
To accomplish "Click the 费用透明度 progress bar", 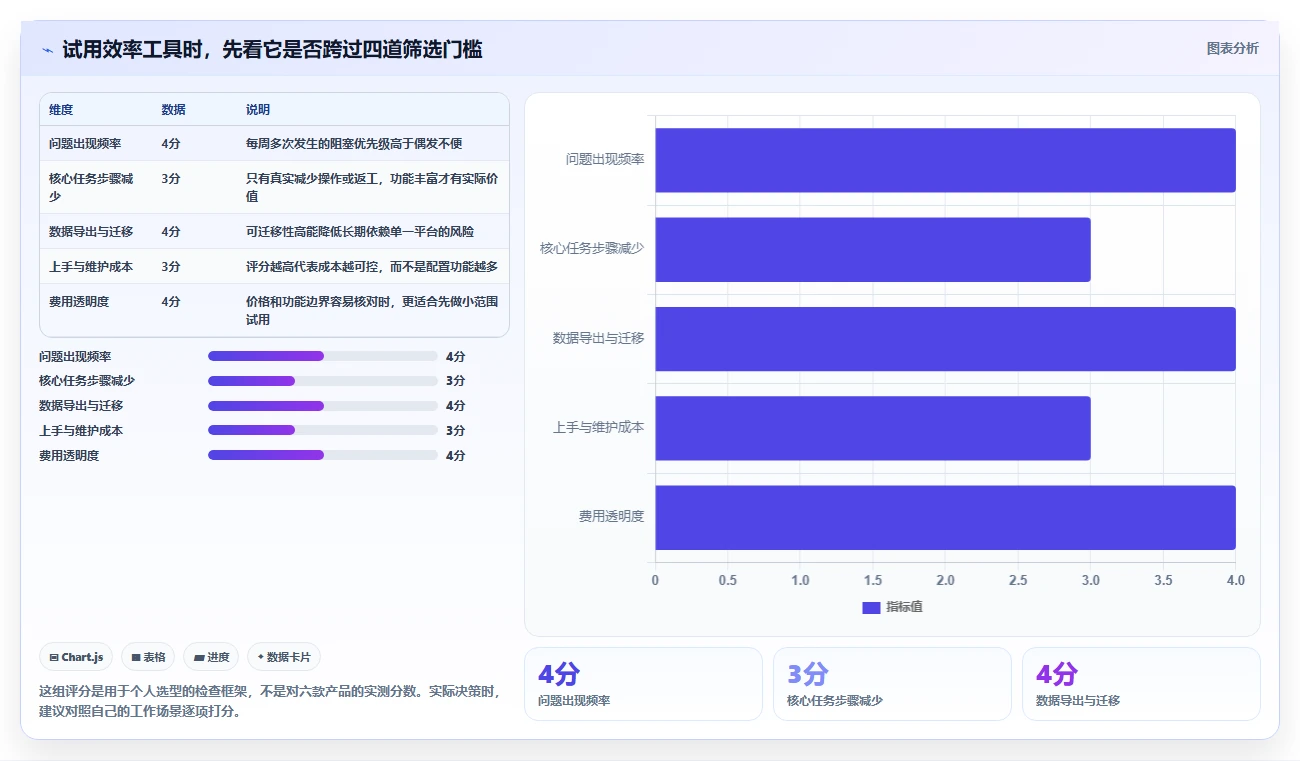I will tap(323, 455).
